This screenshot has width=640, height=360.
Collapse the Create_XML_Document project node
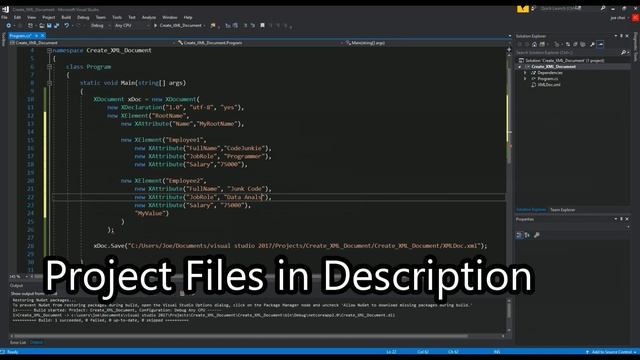520,67
